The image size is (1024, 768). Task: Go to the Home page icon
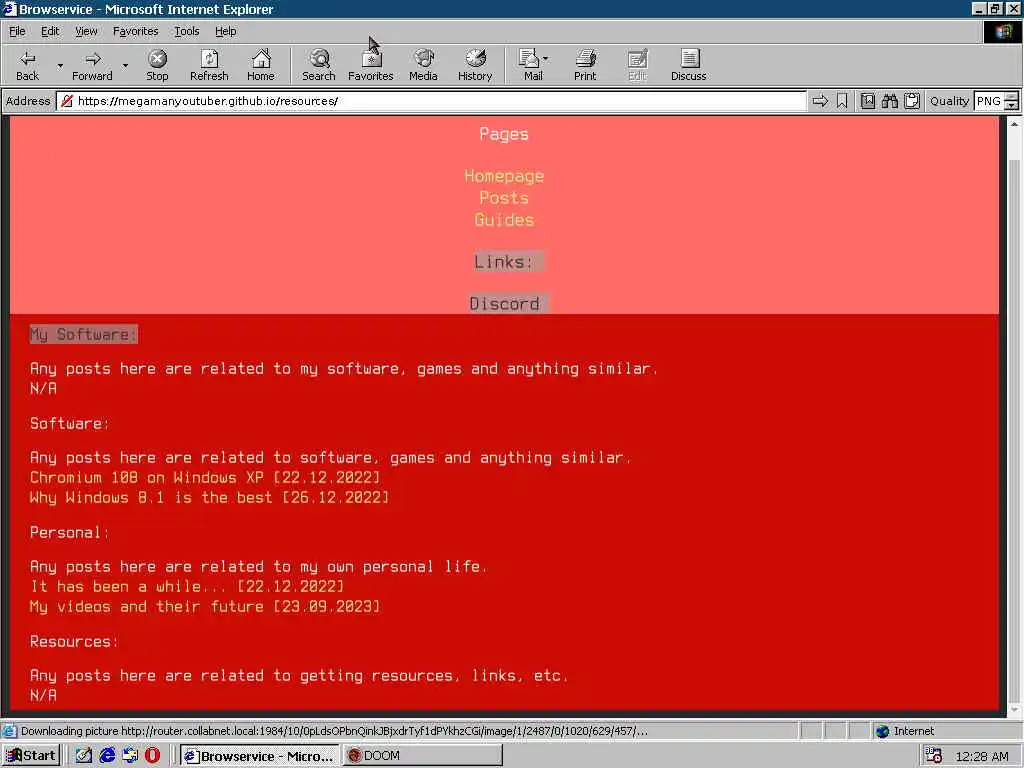261,65
